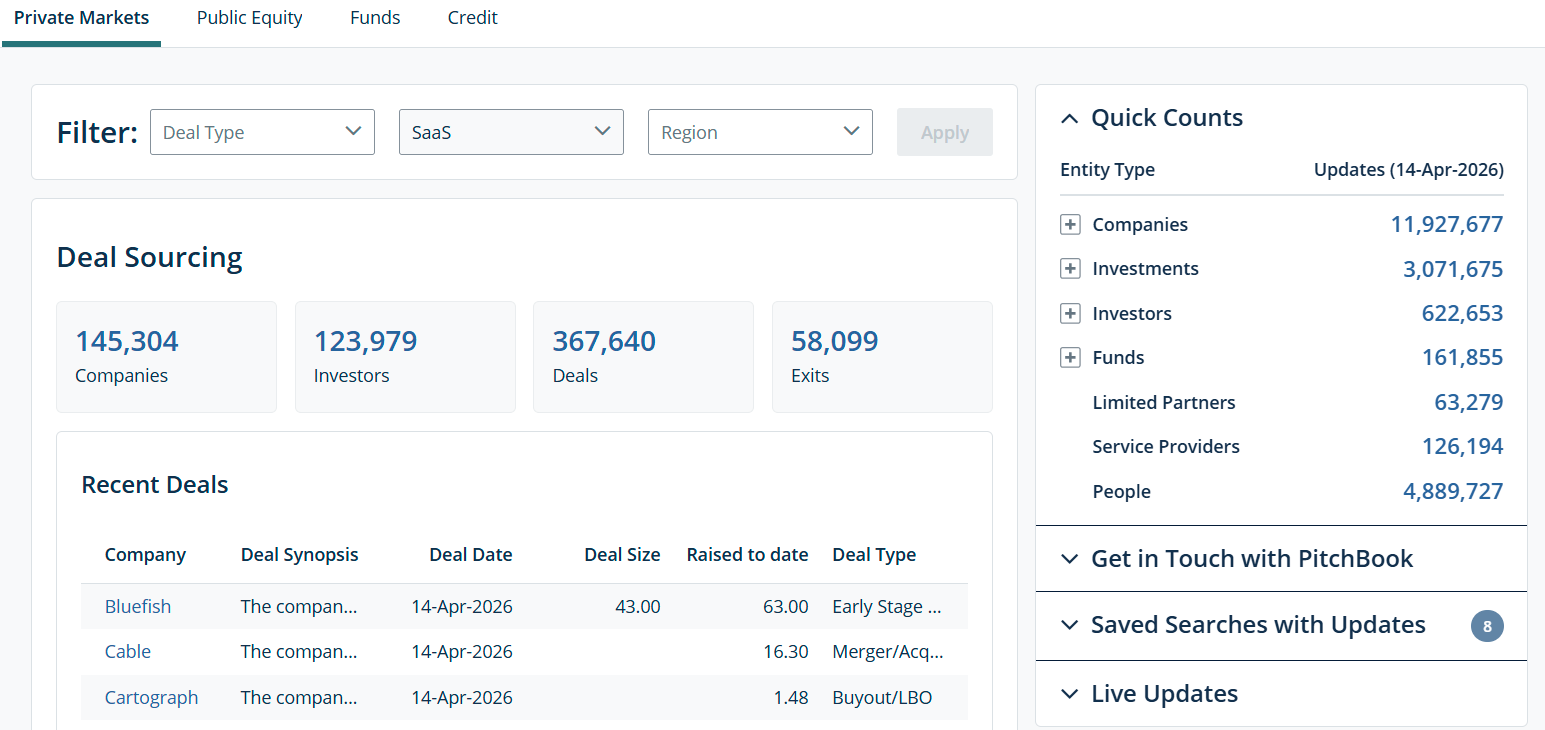Expand the Companies row plus icon
The width and height of the screenshot is (1545, 730).
click(x=1070, y=224)
